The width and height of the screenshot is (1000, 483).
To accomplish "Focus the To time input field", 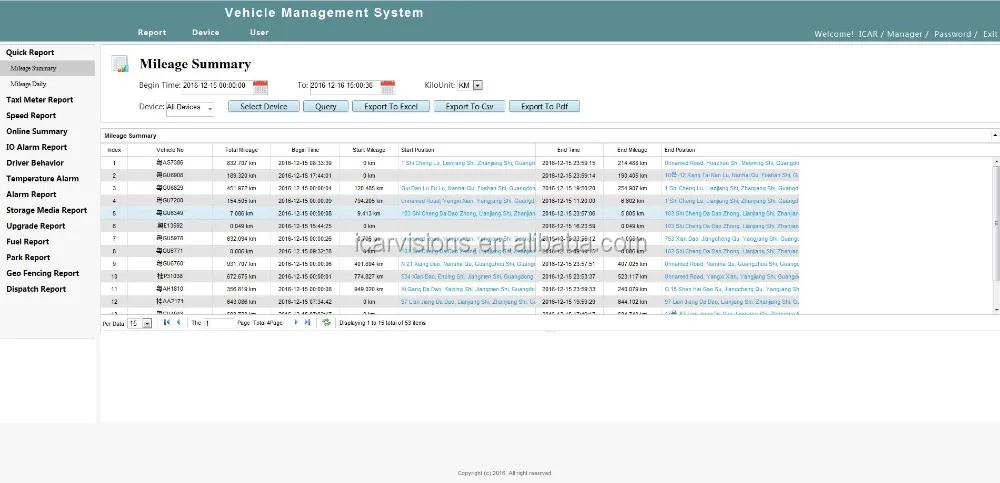I will pyautogui.click(x=345, y=85).
